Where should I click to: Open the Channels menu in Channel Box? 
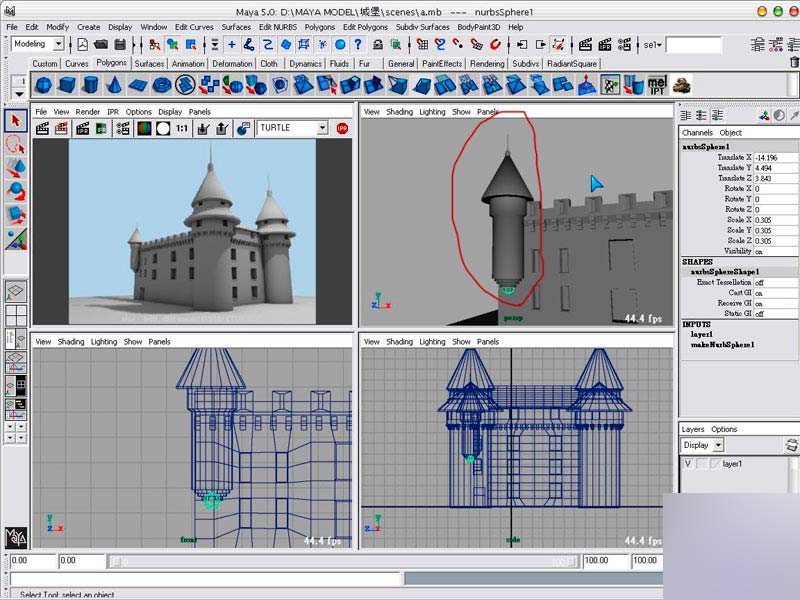[697, 132]
